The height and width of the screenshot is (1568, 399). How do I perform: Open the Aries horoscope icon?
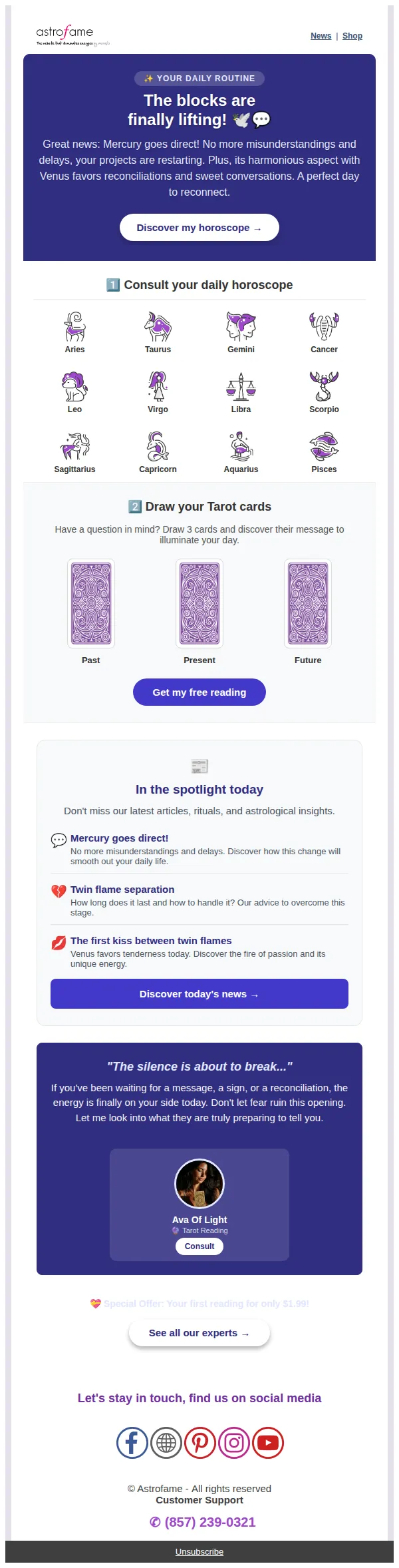pos(74,326)
